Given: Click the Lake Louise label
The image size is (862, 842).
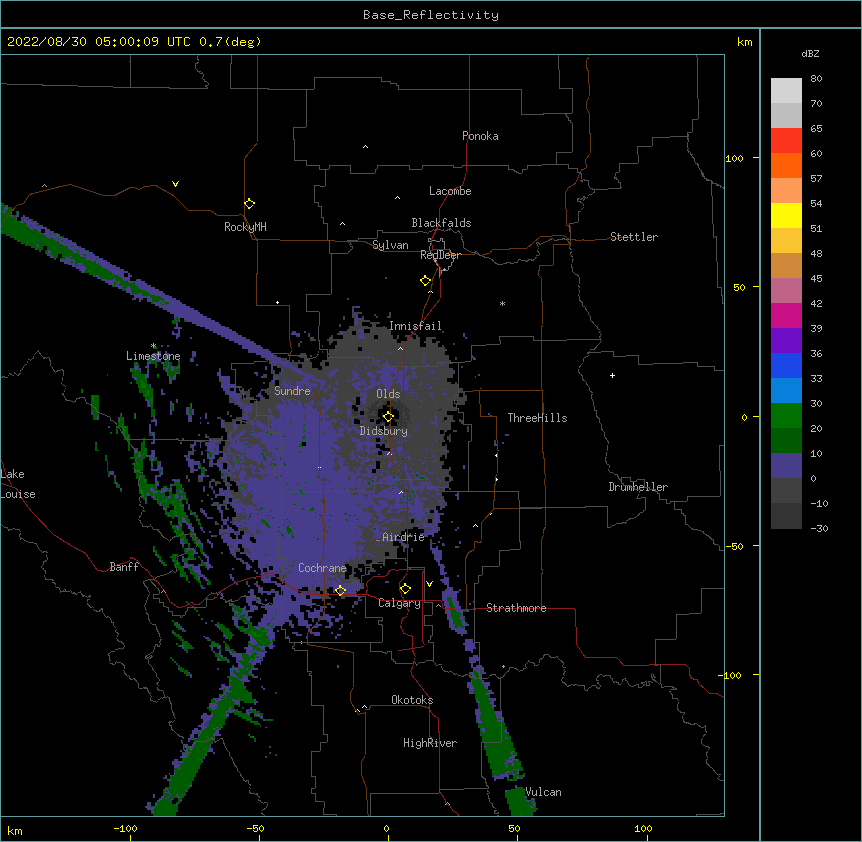Looking at the screenshot, I should [18, 484].
